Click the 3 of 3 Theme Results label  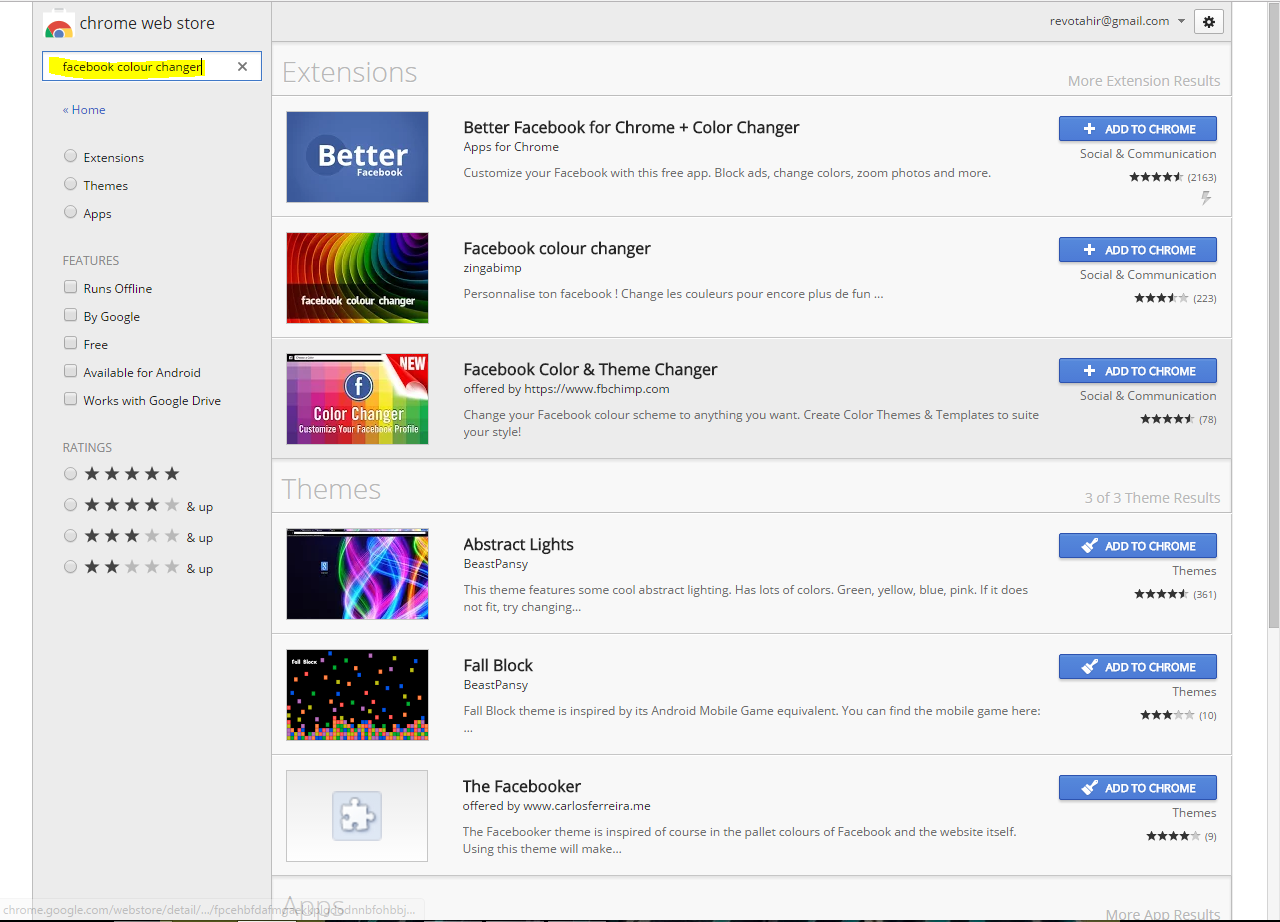[x=1152, y=498]
